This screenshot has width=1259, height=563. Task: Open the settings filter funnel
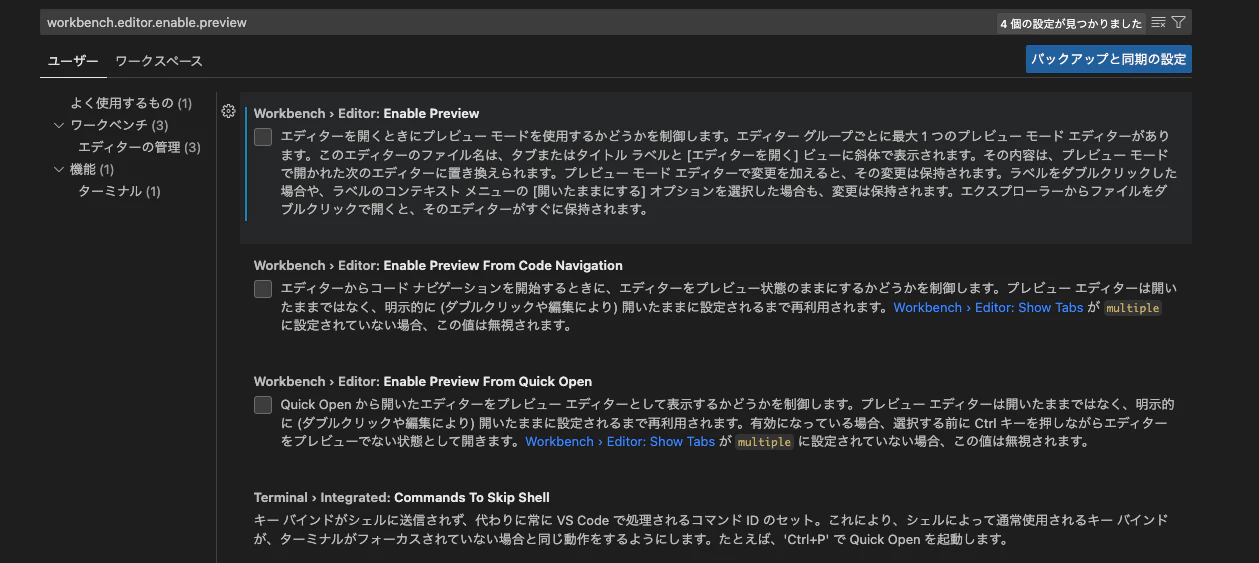(x=1178, y=22)
